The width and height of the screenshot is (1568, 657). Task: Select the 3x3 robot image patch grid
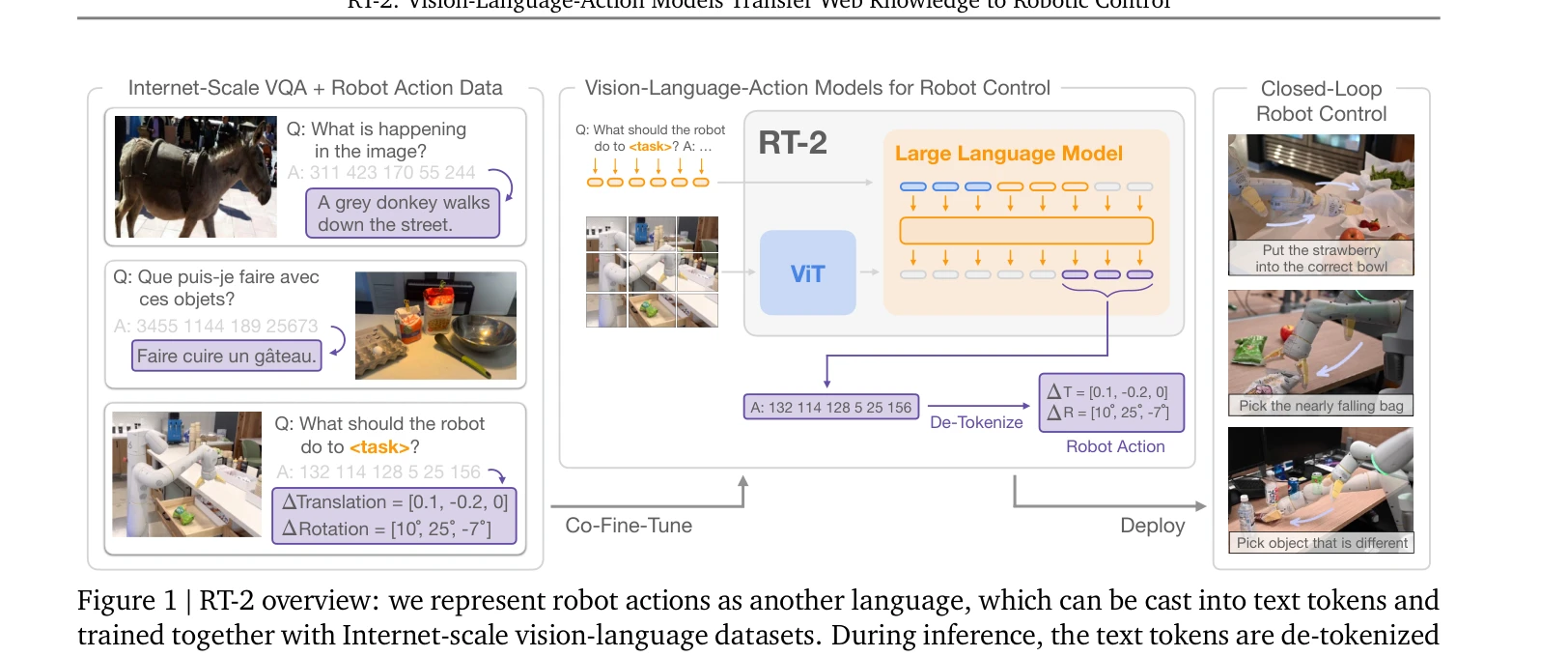(652, 271)
